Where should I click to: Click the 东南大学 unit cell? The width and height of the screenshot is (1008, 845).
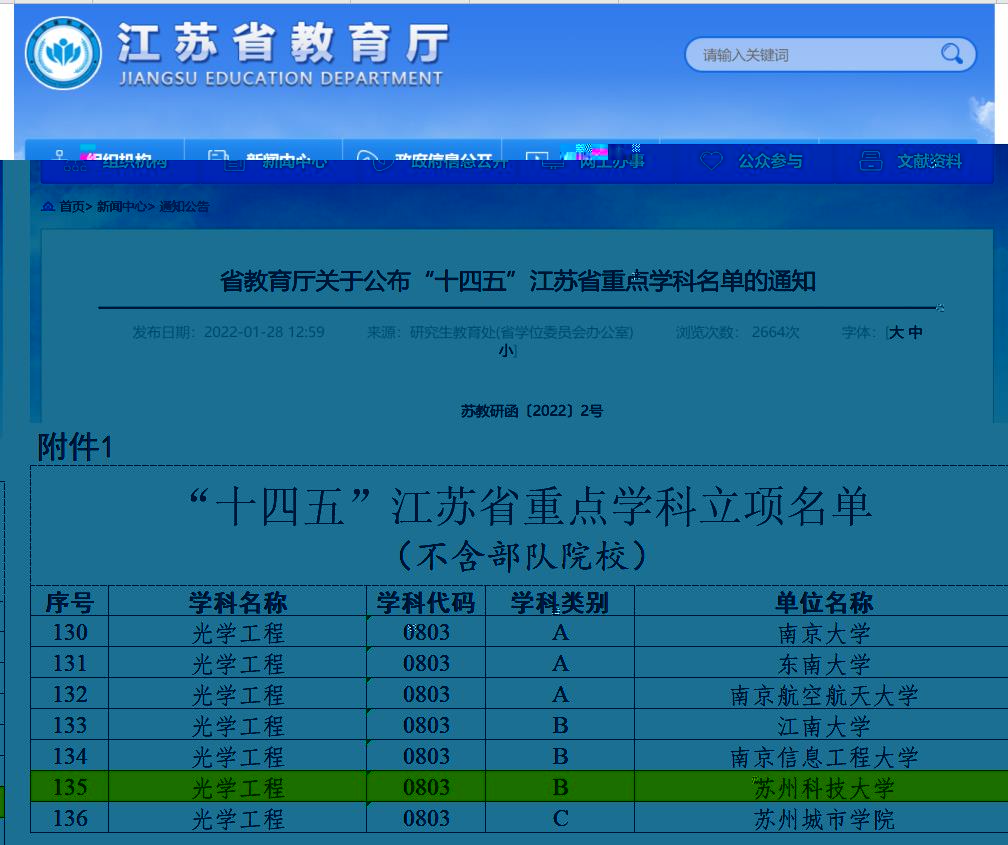coord(824,663)
